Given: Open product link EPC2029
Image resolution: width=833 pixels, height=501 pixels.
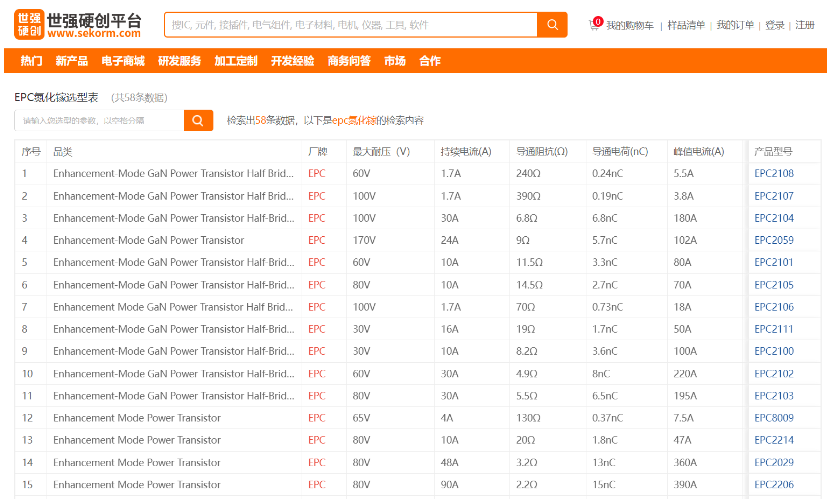Looking at the screenshot, I should pyautogui.click(x=774, y=463).
